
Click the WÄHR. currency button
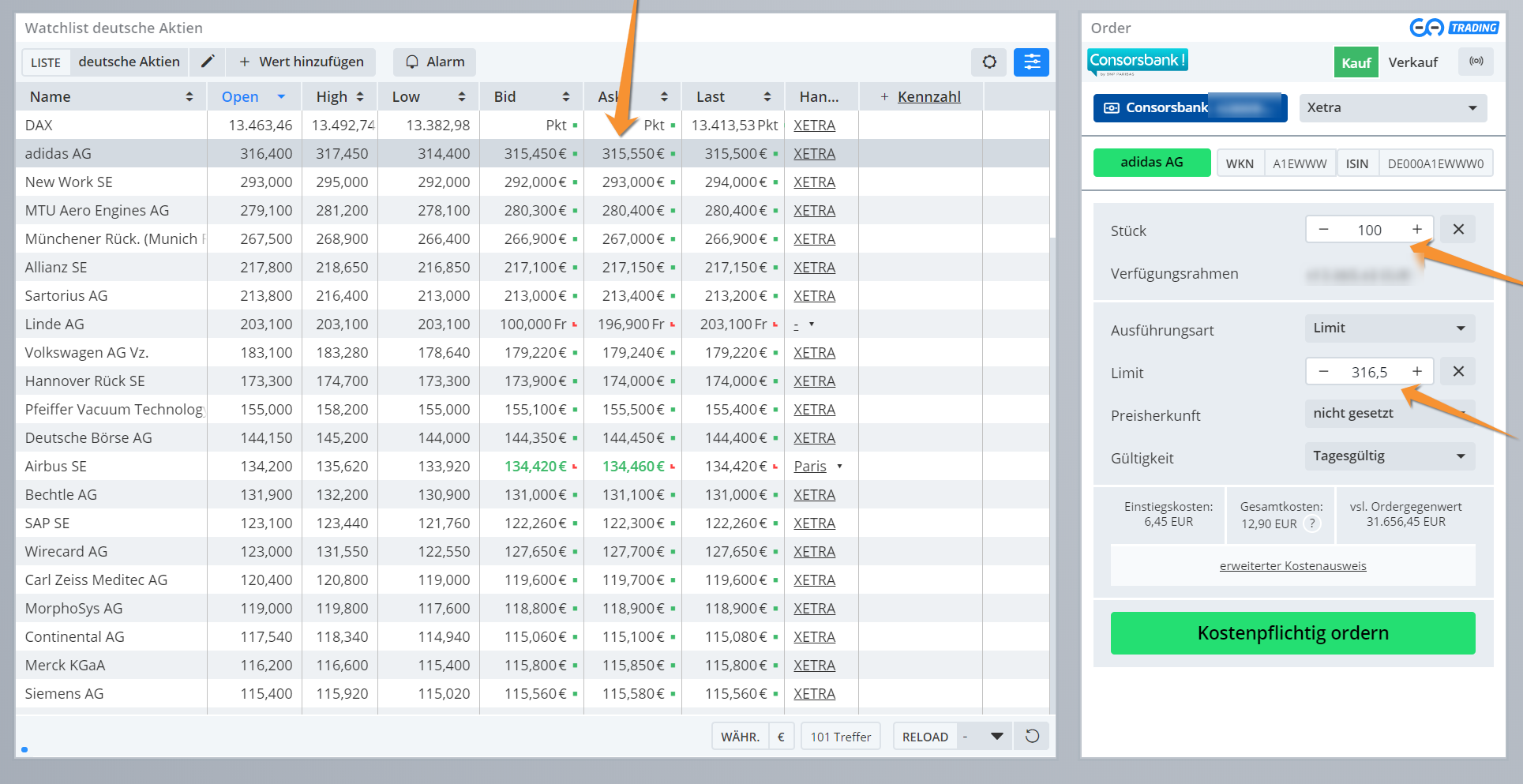tap(740, 737)
